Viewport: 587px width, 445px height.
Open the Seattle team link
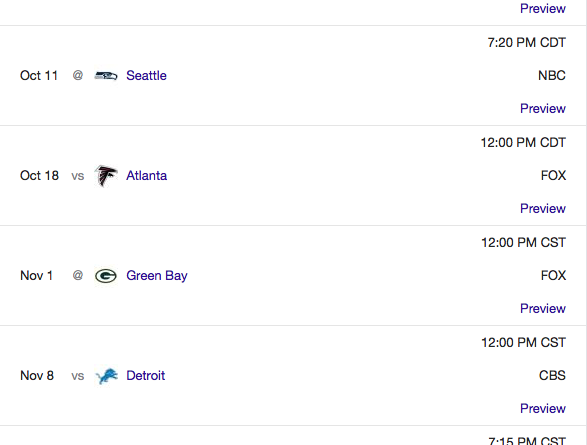click(146, 76)
